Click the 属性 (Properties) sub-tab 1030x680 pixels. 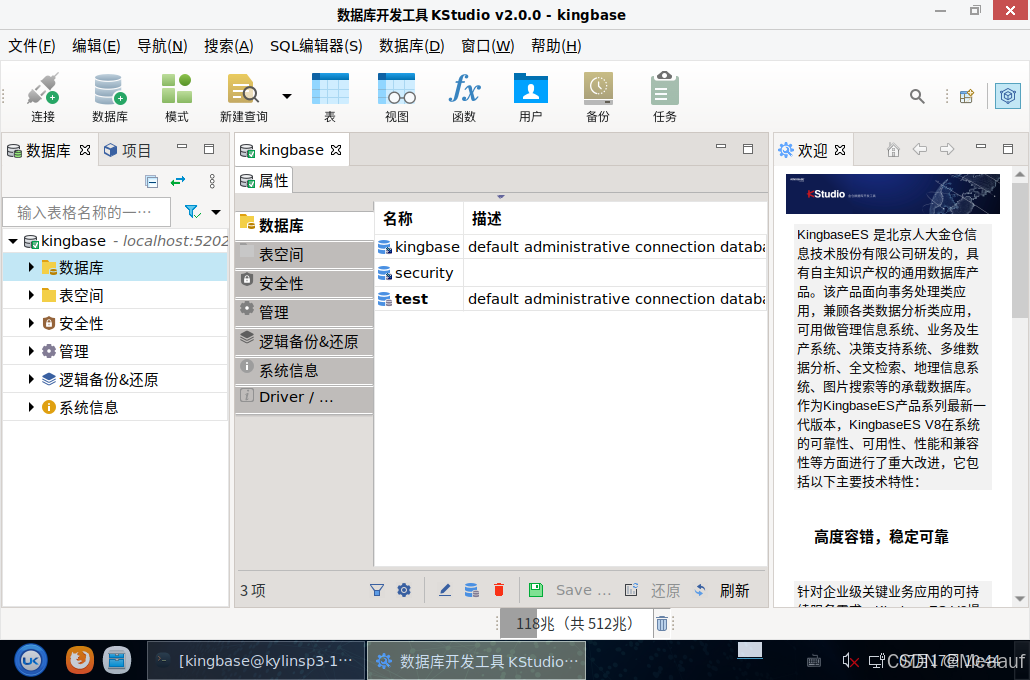coord(264,181)
